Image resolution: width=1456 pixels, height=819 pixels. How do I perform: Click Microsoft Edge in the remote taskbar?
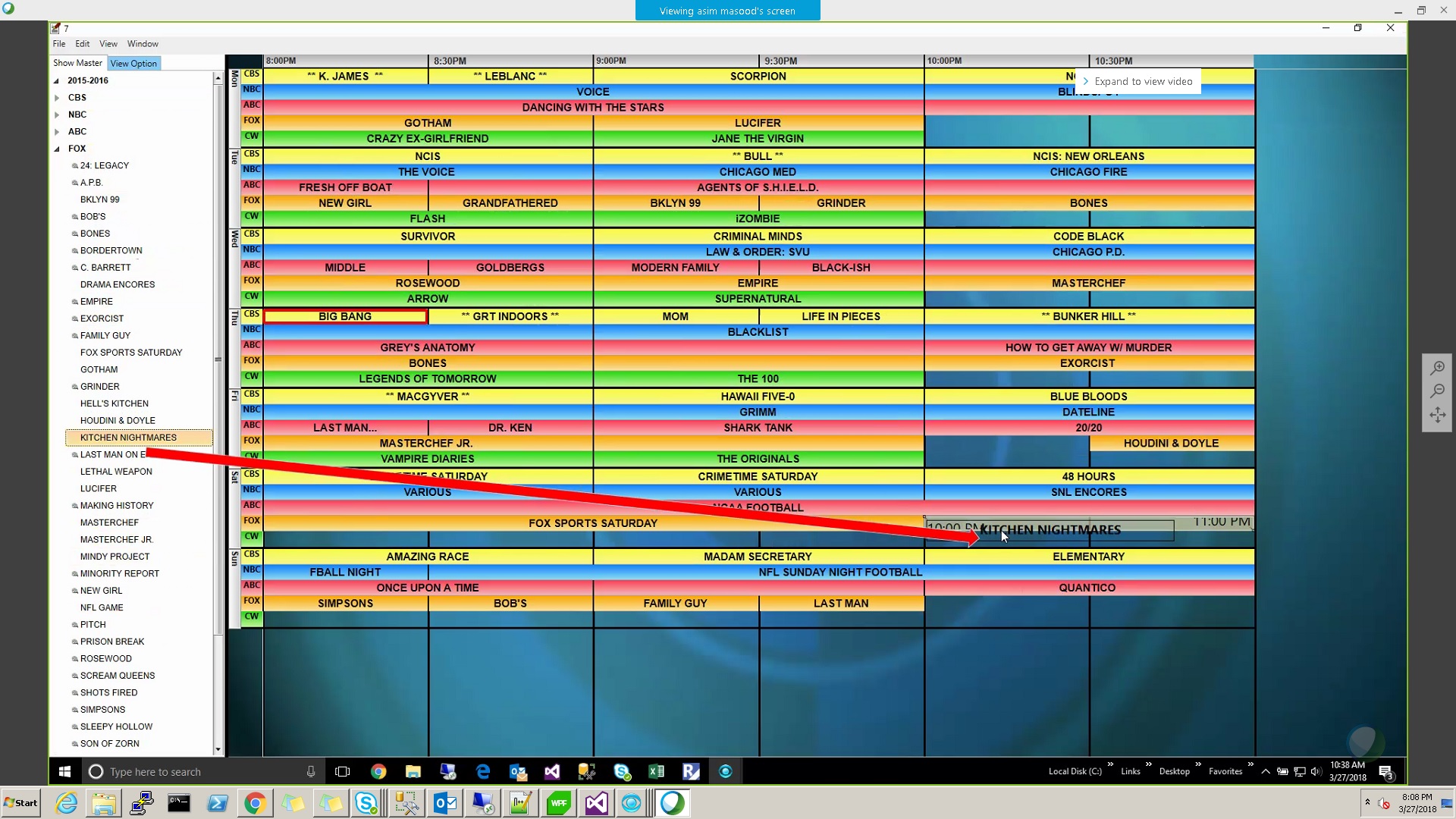click(x=482, y=771)
